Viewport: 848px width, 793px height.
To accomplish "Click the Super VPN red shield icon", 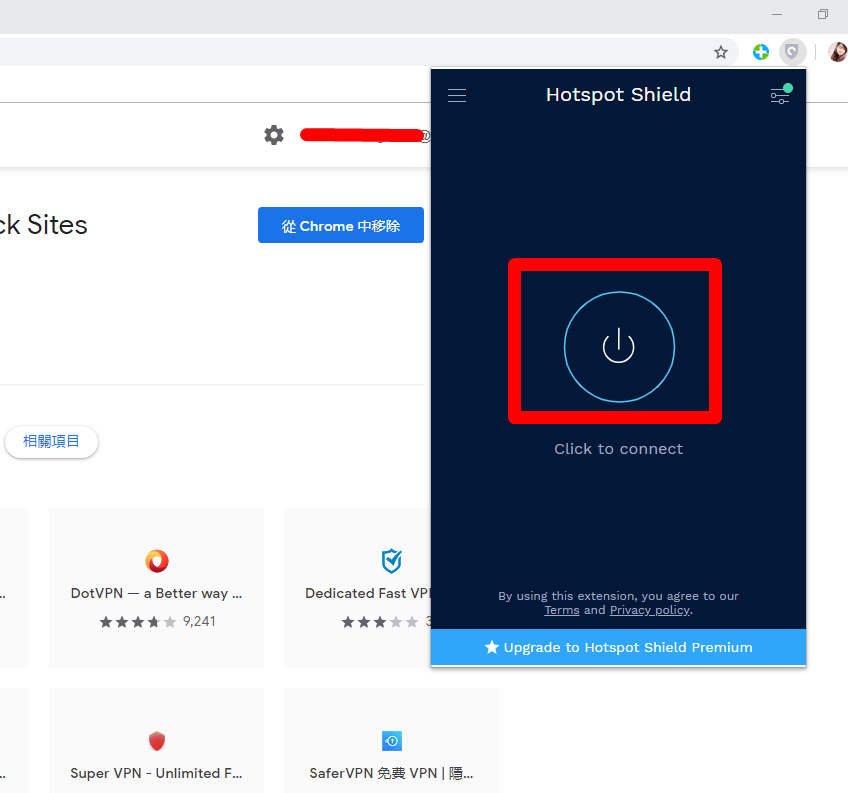I will (x=157, y=741).
